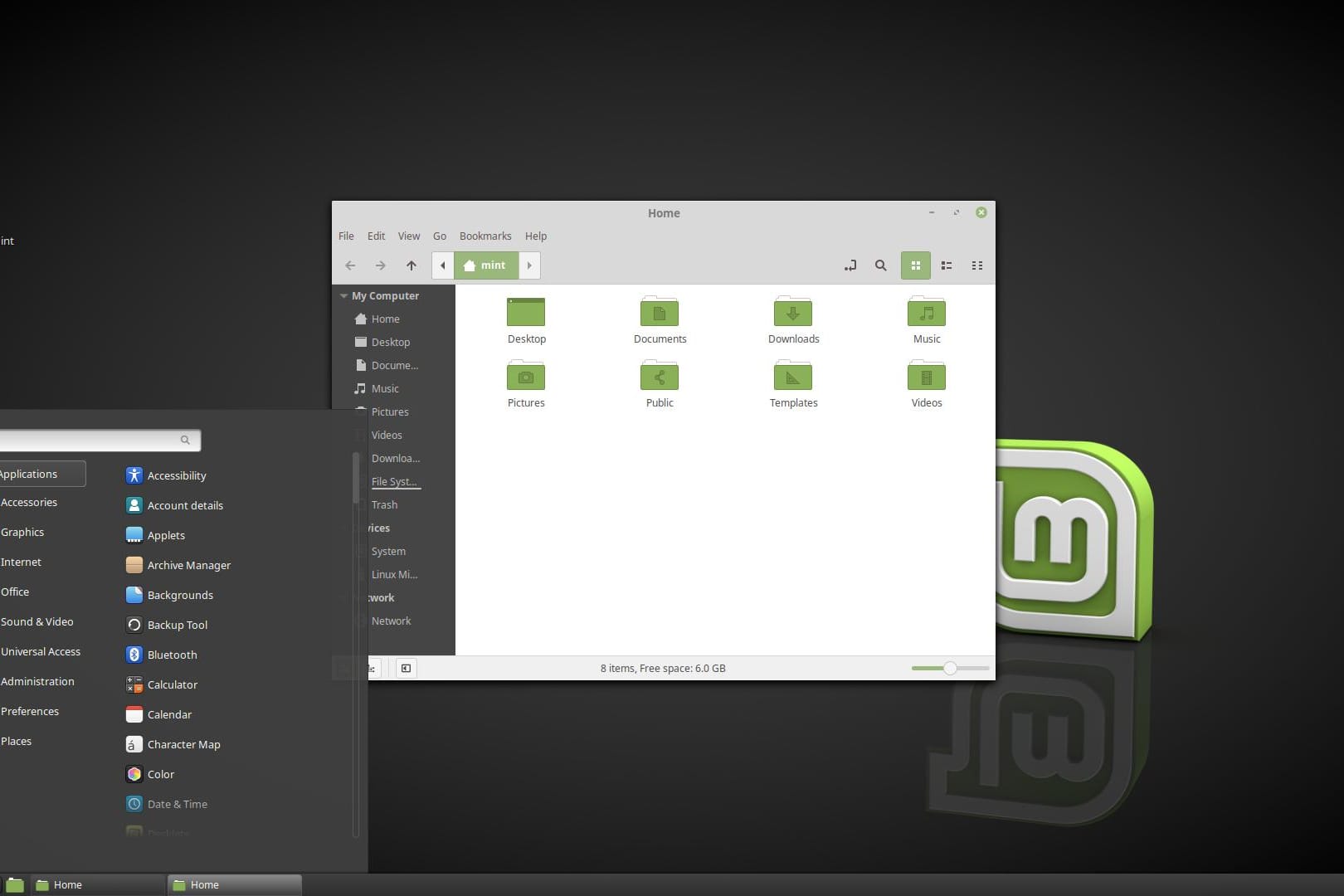Open the File menu
Image resolution: width=1344 pixels, height=896 pixels.
click(x=346, y=236)
